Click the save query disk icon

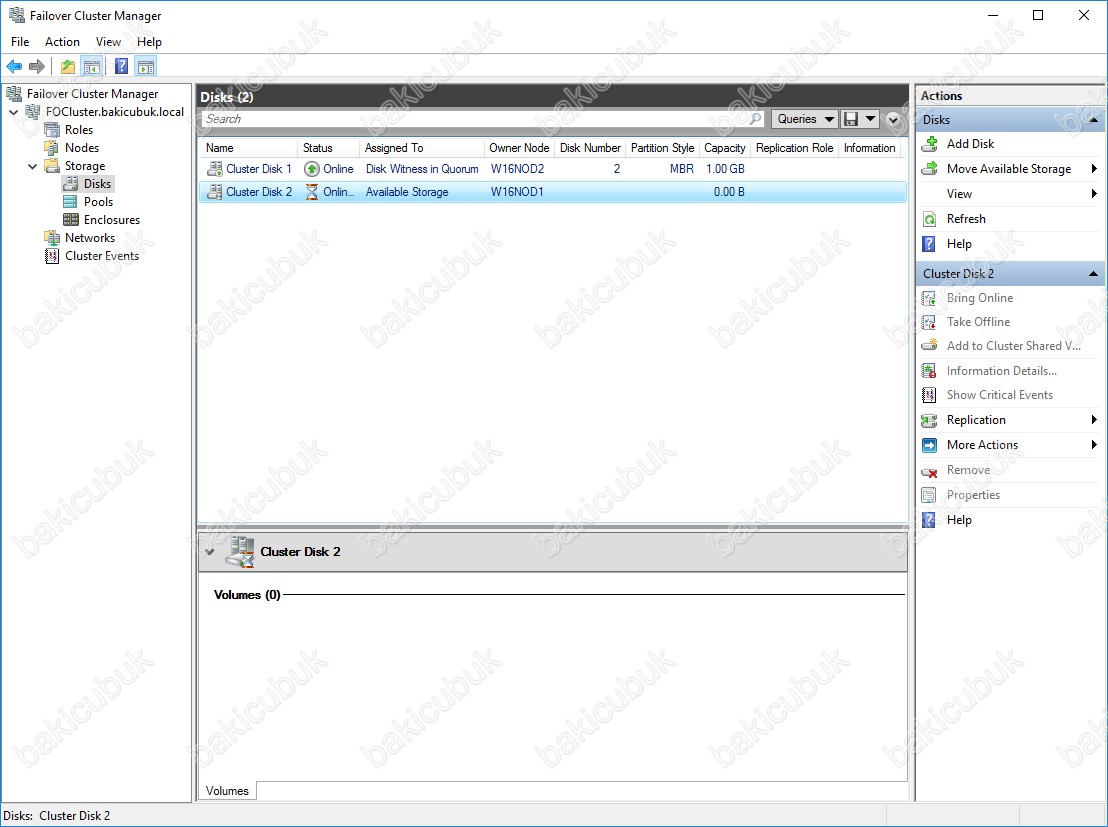(851, 119)
